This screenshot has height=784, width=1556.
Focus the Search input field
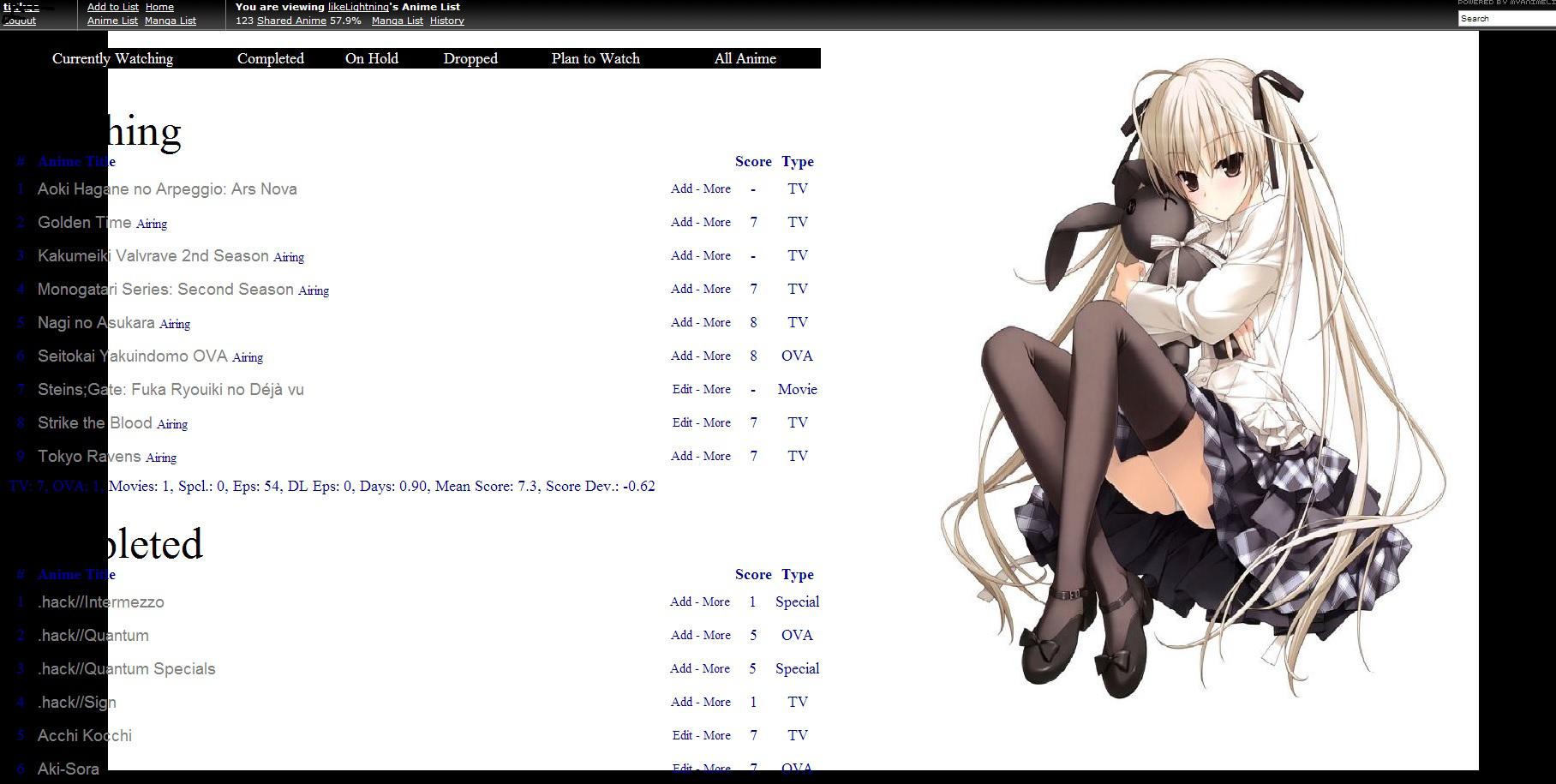[x=1506, y=18]
